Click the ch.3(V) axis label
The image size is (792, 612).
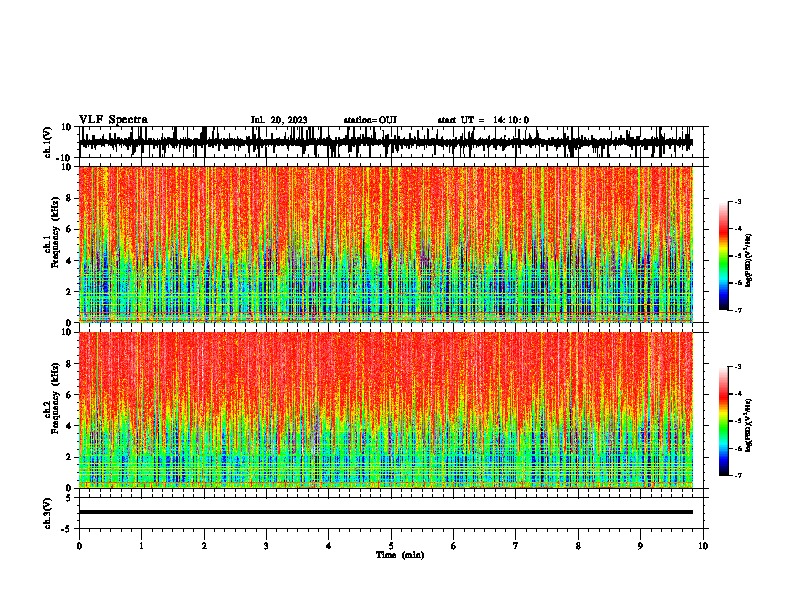(x=48, y=513)
